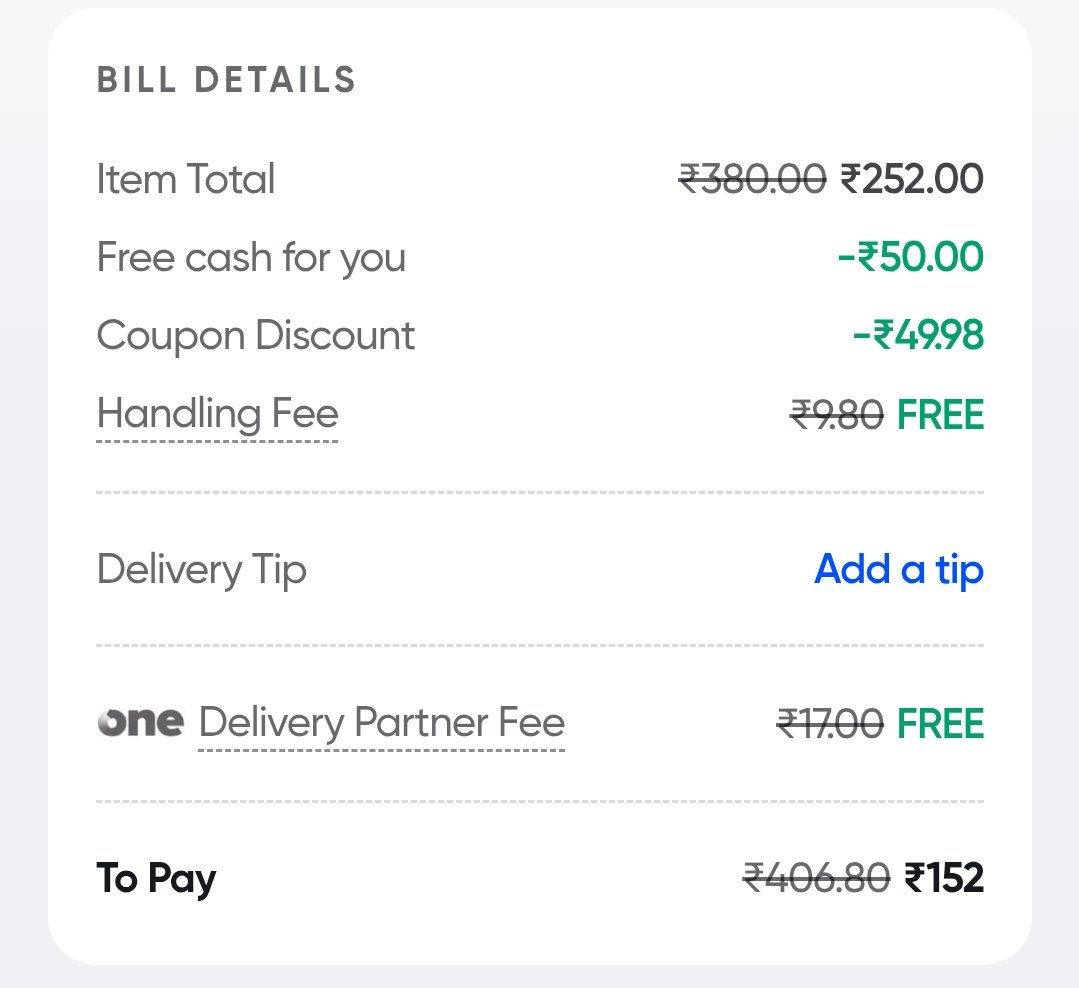Select the -₹49.98 coupon discount value
This screenshot has width=1079, height=988.
point(918,336)
